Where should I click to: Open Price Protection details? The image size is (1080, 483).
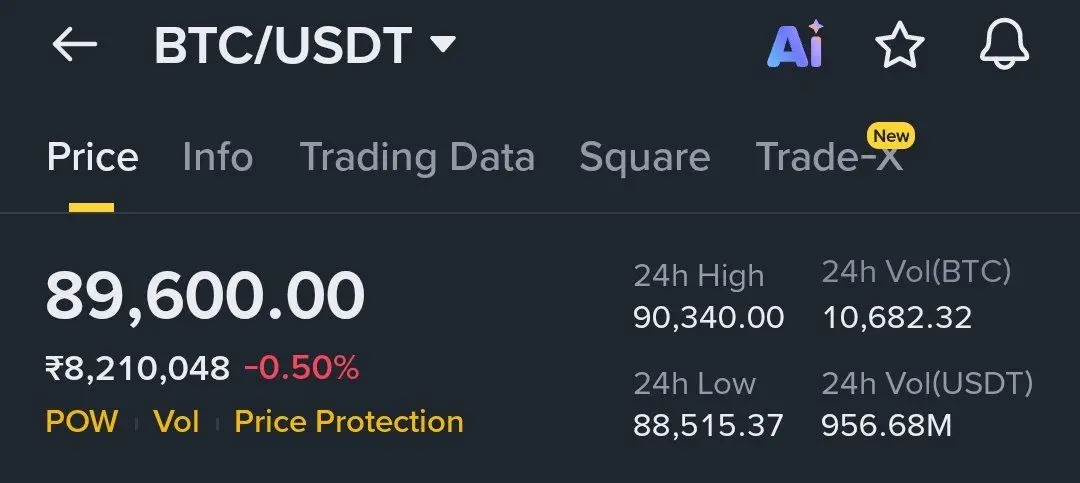[348, 422]
